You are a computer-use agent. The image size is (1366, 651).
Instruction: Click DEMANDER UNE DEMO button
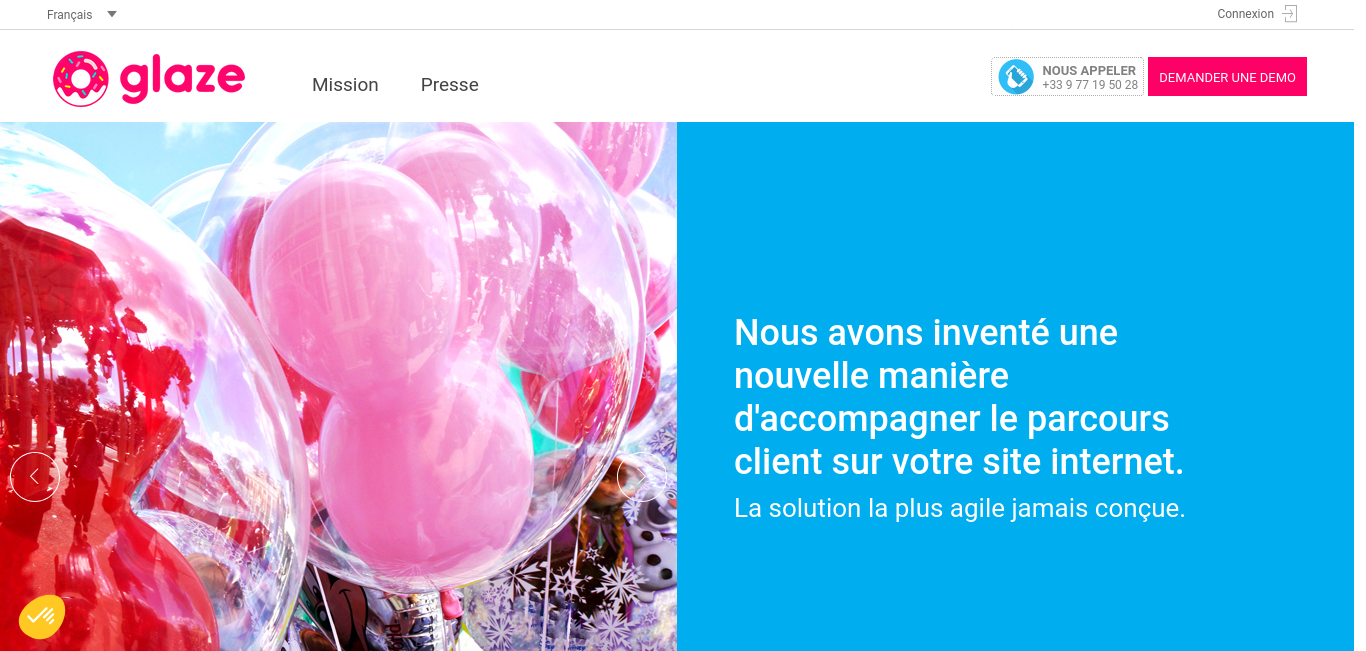1227,77
